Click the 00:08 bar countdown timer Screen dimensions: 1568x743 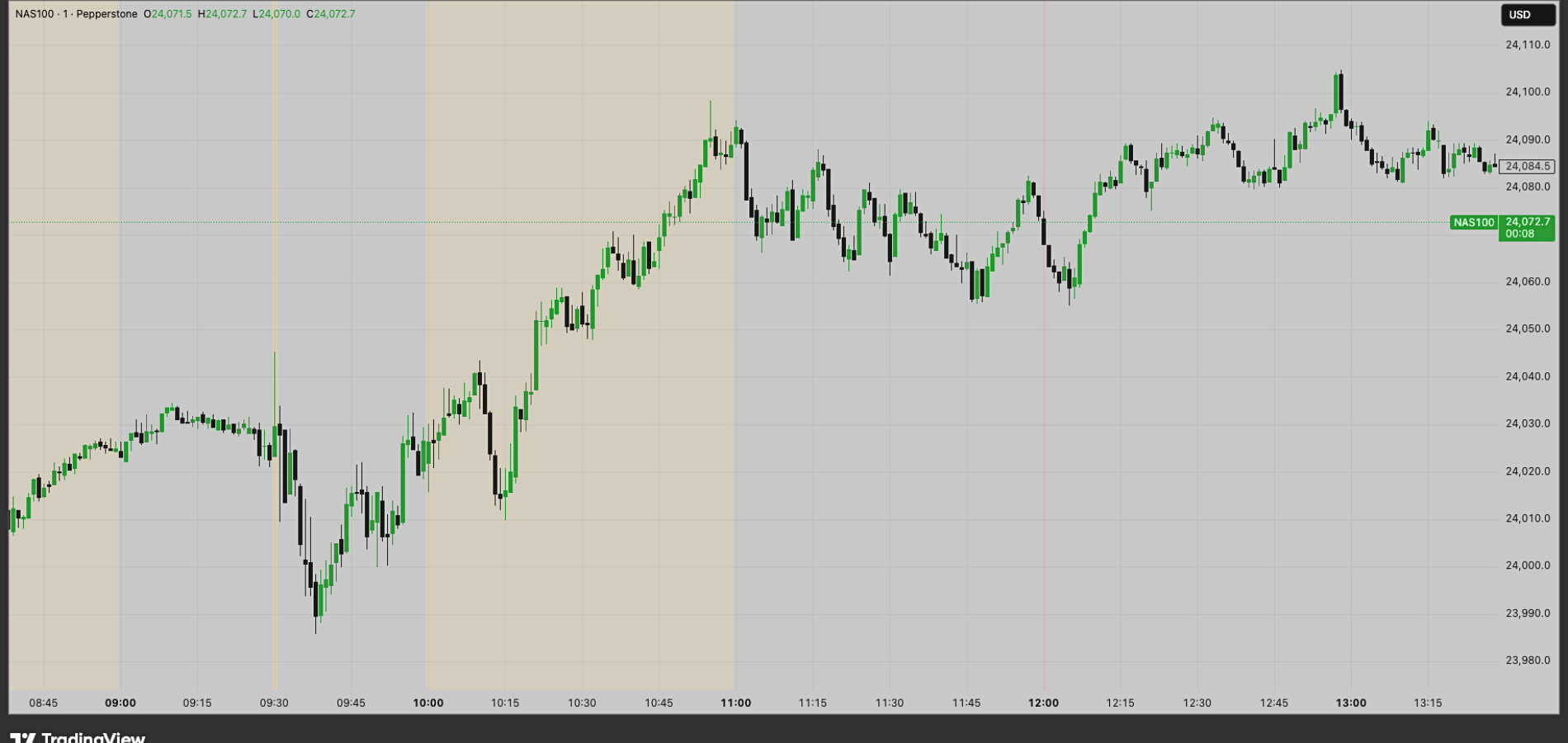coord(1518,234)
